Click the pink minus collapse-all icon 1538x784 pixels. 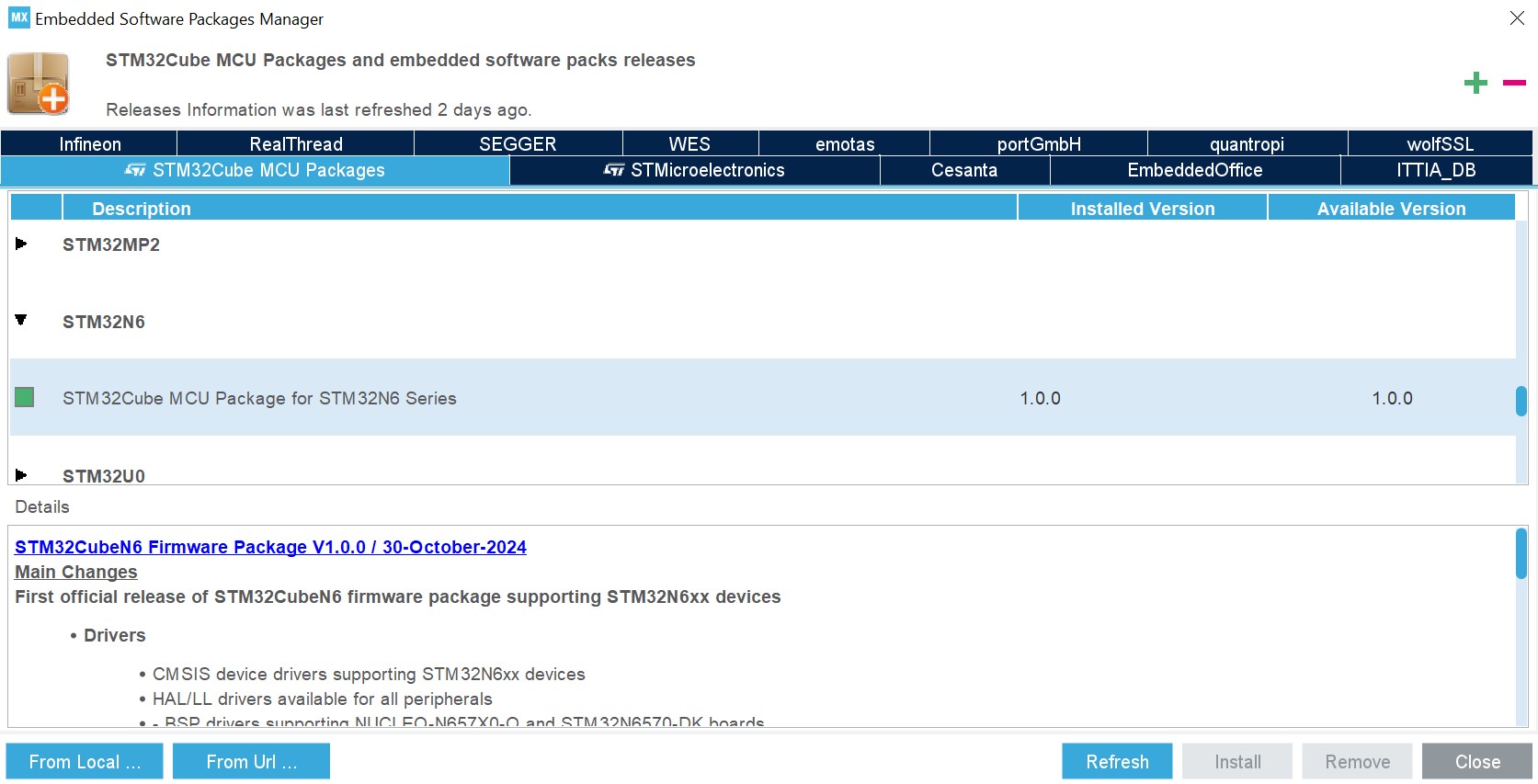pos(1514,83)
